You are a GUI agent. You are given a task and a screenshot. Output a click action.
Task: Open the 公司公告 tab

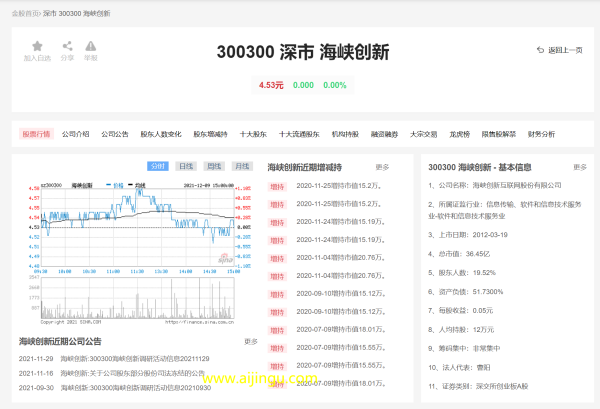click(x=115, y=134)
